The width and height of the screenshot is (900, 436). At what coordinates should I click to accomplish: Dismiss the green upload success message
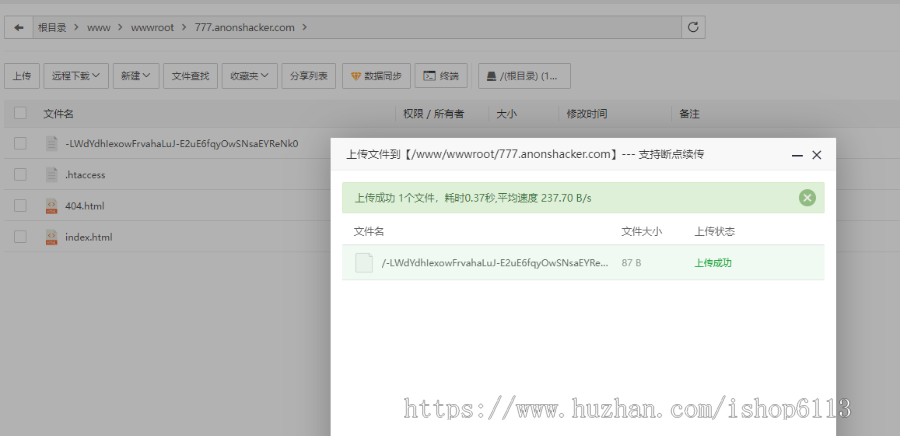[807, 198]
